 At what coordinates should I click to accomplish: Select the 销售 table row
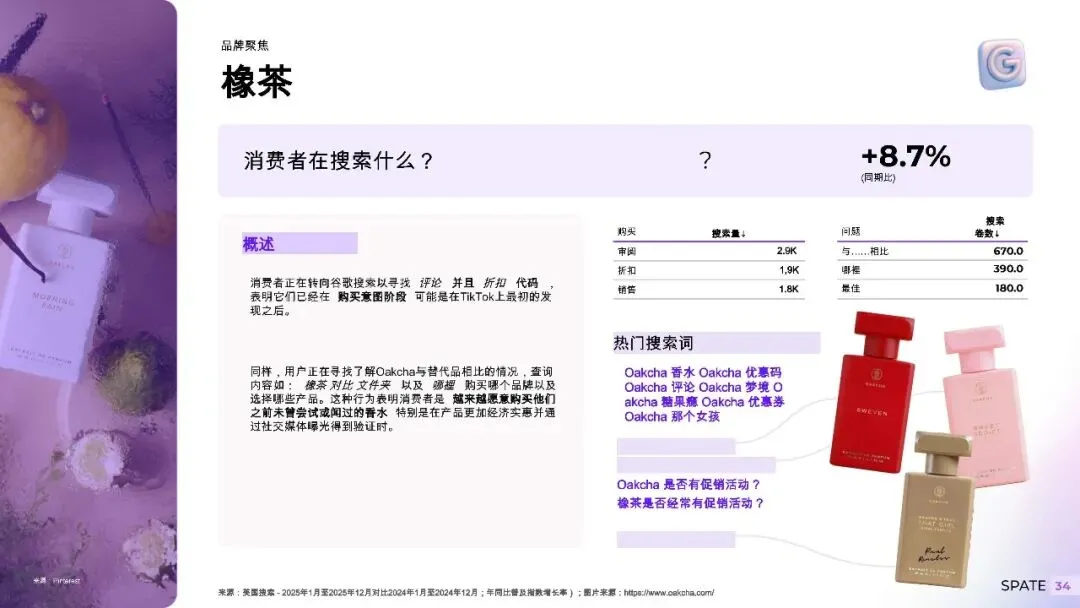tap(709, 289)
